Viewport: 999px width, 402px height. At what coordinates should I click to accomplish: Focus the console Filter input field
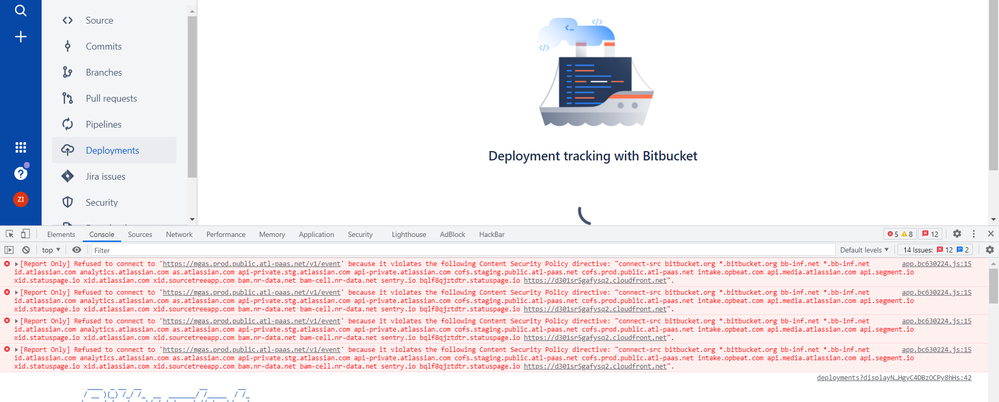click(x=463, y=250)
